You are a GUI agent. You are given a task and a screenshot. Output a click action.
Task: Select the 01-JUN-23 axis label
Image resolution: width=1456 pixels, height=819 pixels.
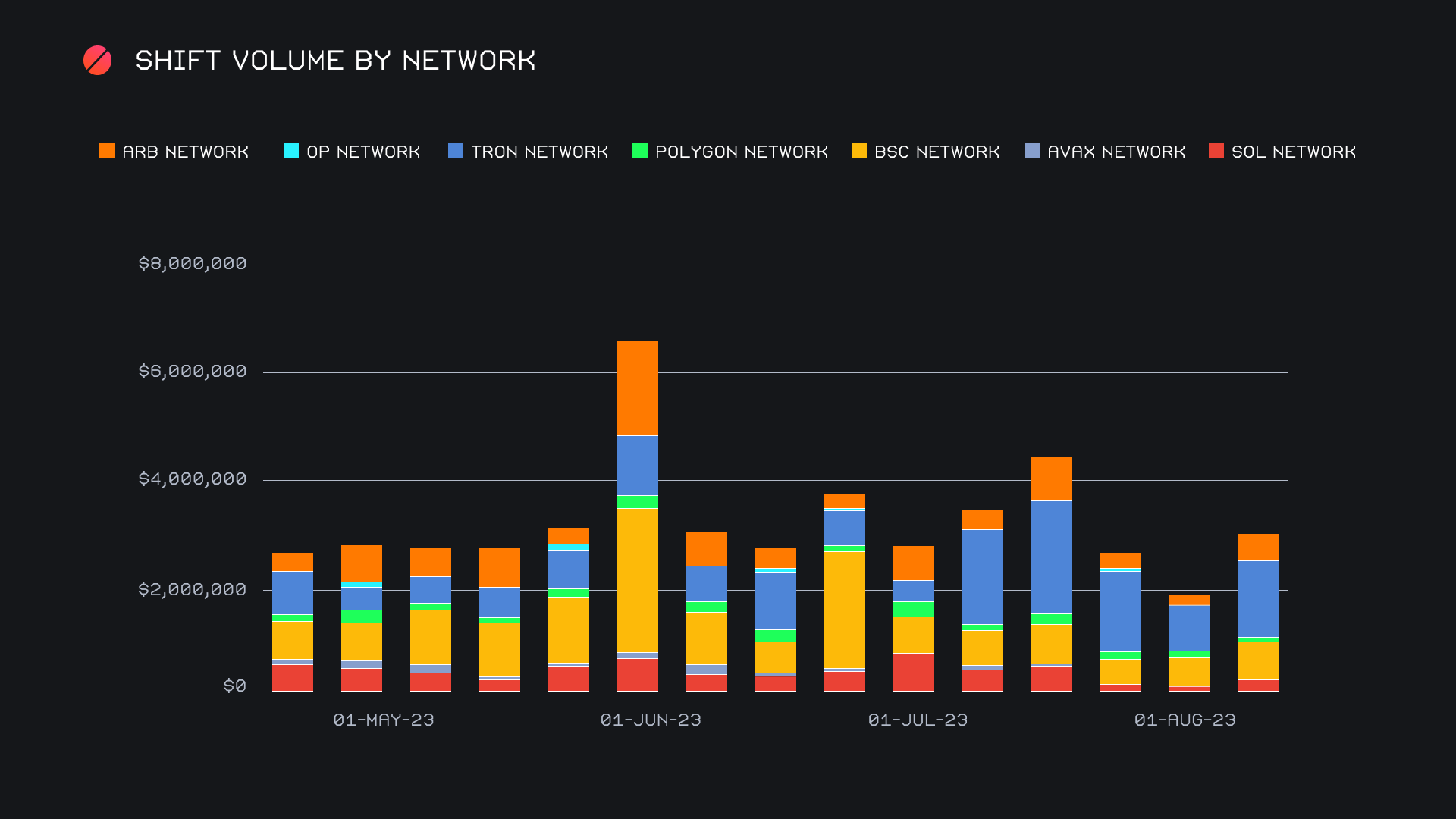(651, 720)
